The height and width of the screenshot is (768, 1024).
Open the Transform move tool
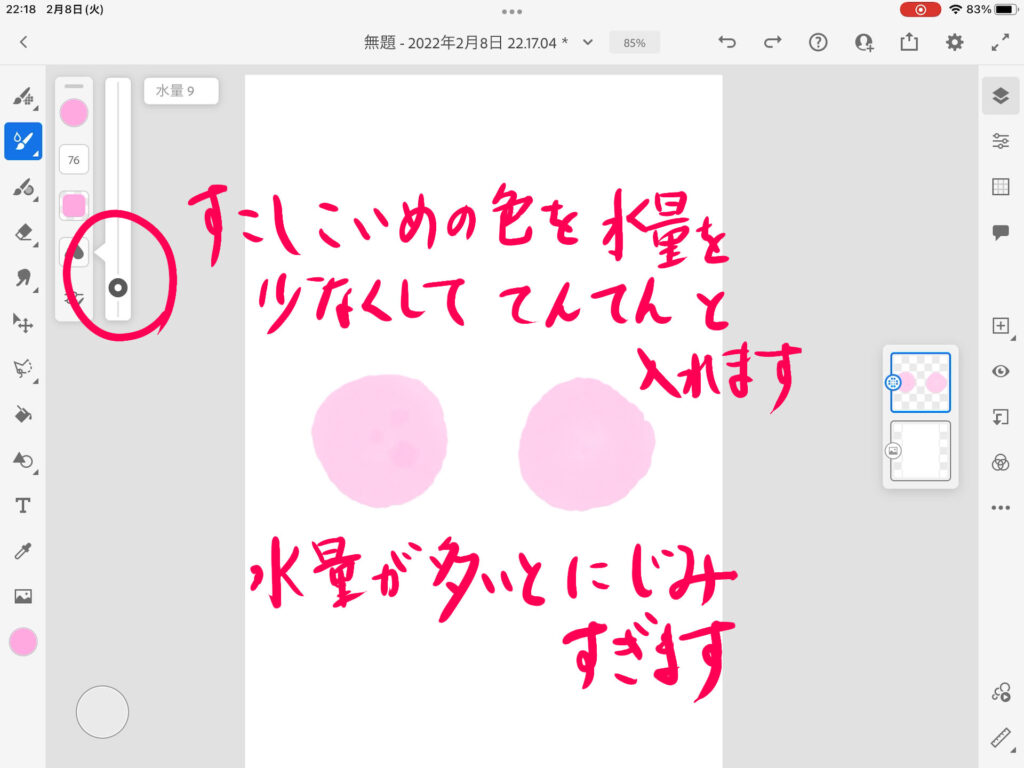[22, 323]
